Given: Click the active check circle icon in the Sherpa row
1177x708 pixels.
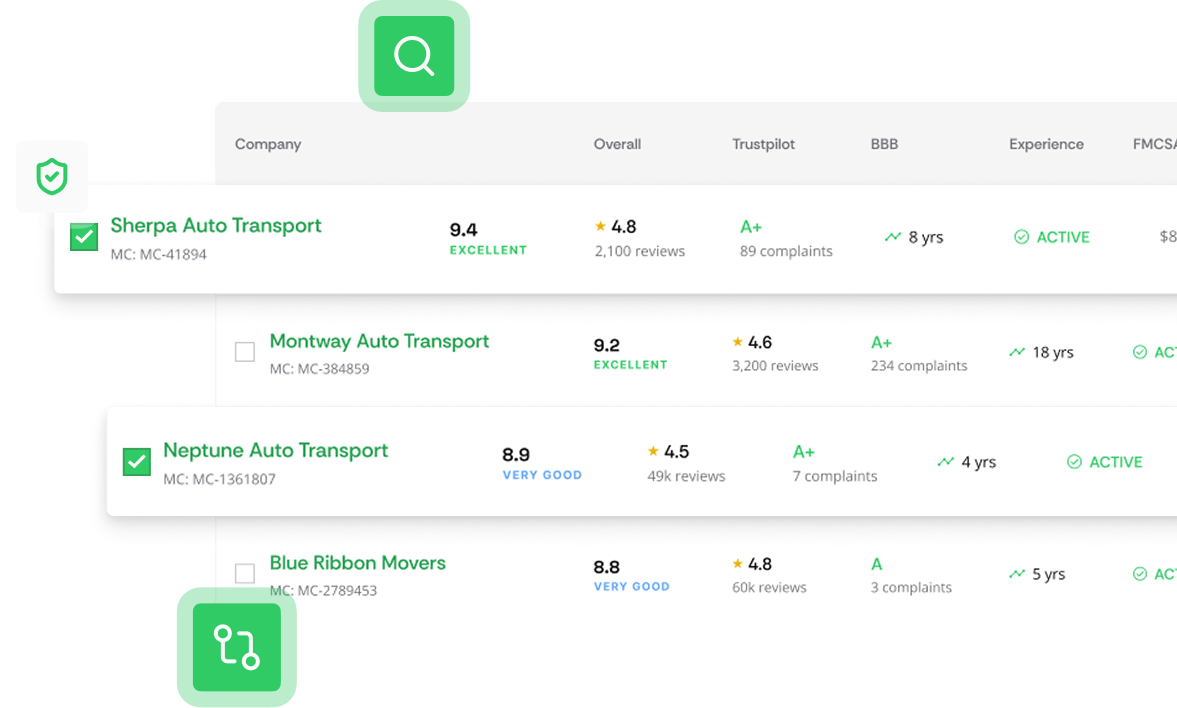Looking at the screenshot, I should click(x=1022, y=237).
